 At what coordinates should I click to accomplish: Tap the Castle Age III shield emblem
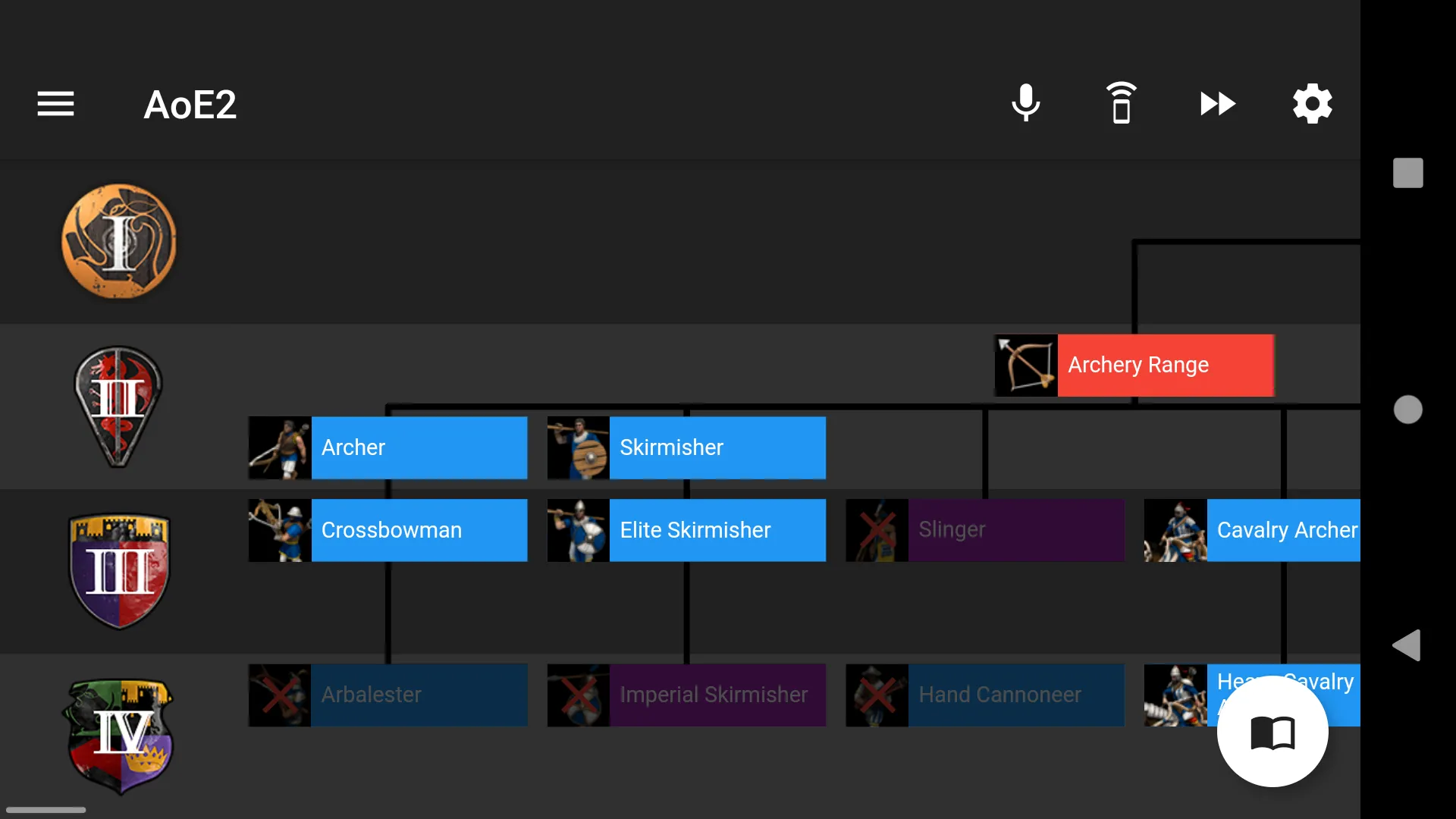pos(119,571)
